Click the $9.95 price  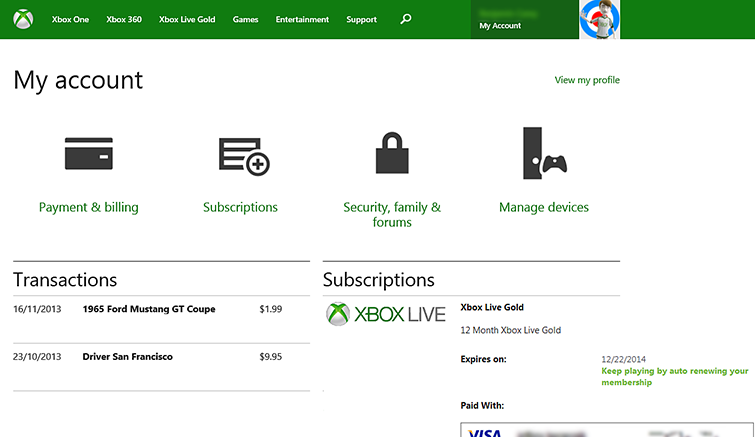(271, 357)
